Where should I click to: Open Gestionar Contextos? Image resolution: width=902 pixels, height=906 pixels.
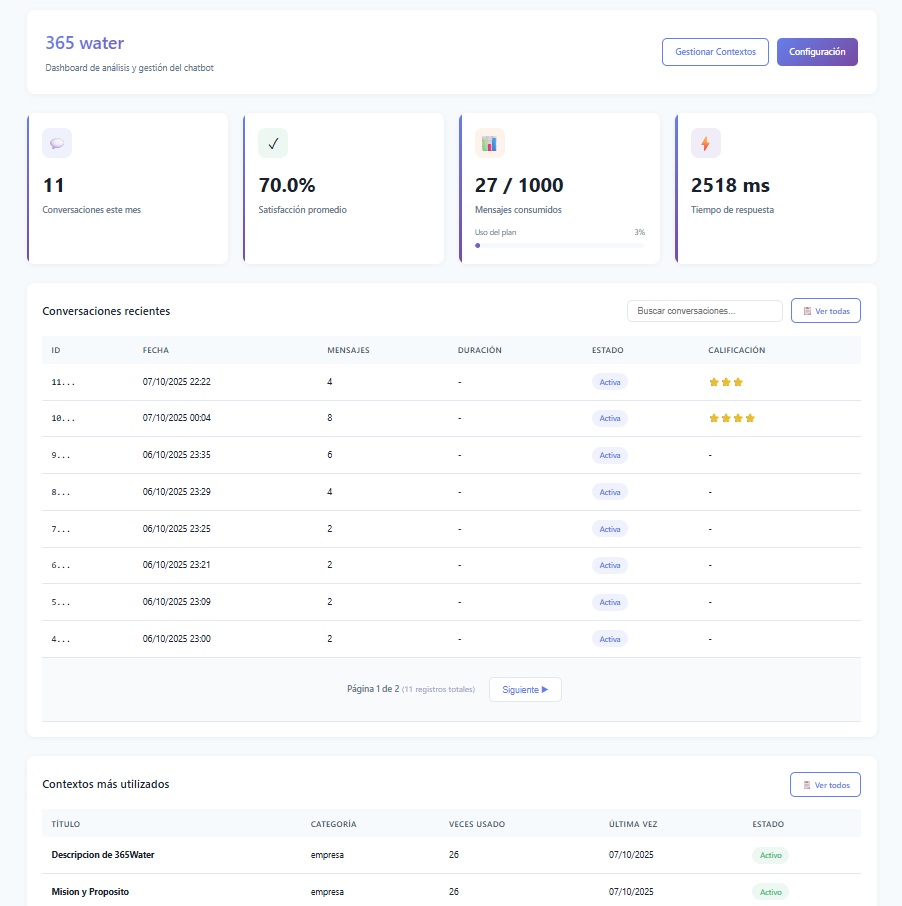[x=715, y=52]
